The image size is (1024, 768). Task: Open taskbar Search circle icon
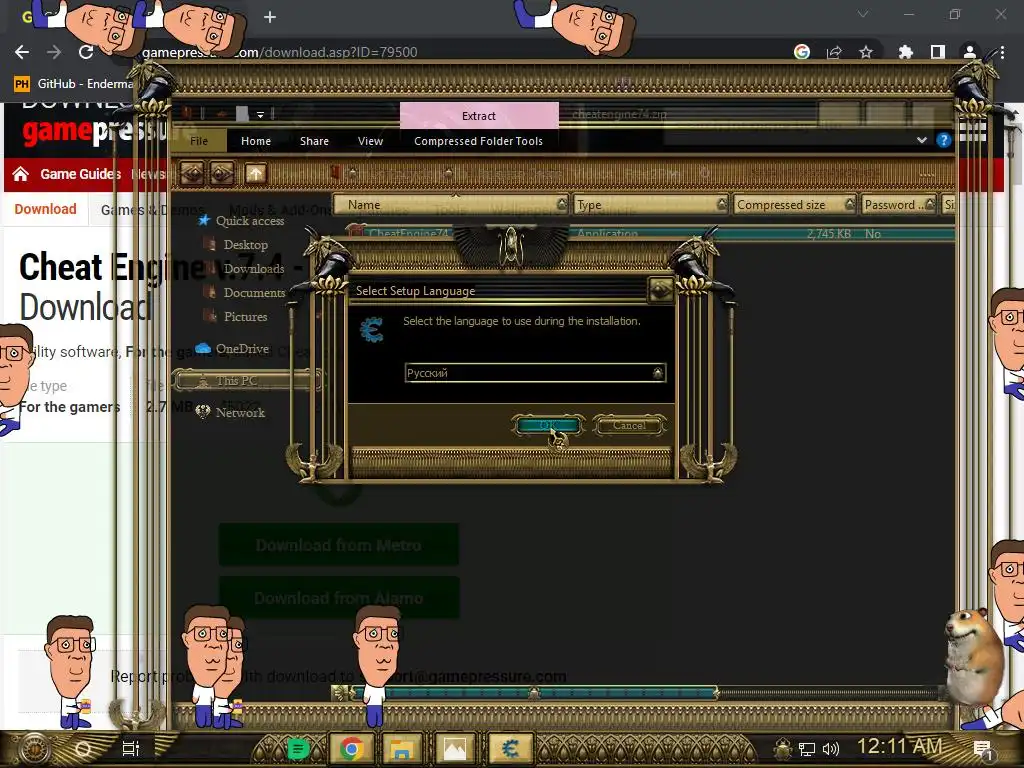pyautogui.click(x=83, y=748)
